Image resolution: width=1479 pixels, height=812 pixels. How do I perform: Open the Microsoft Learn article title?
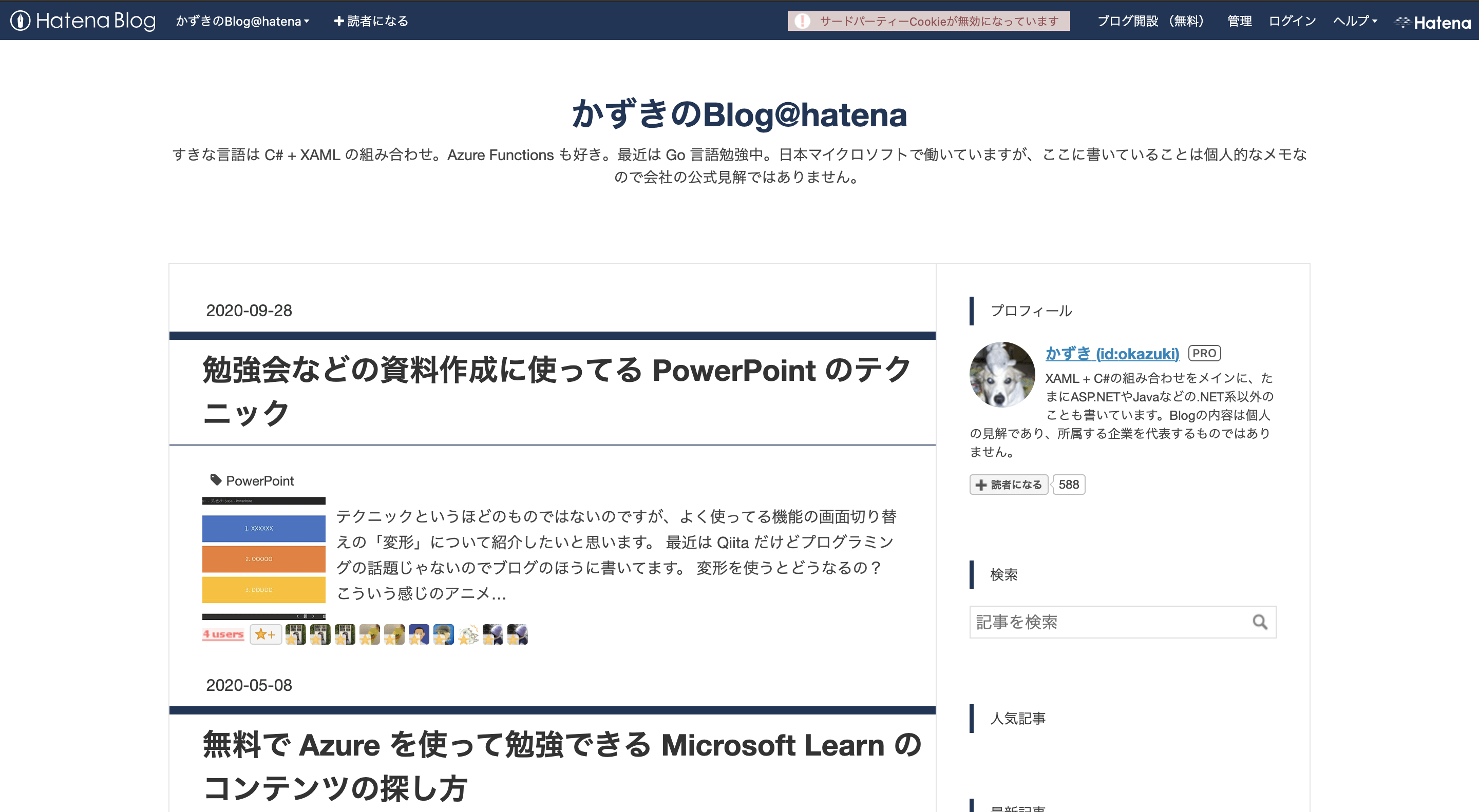tap(561, 766)
